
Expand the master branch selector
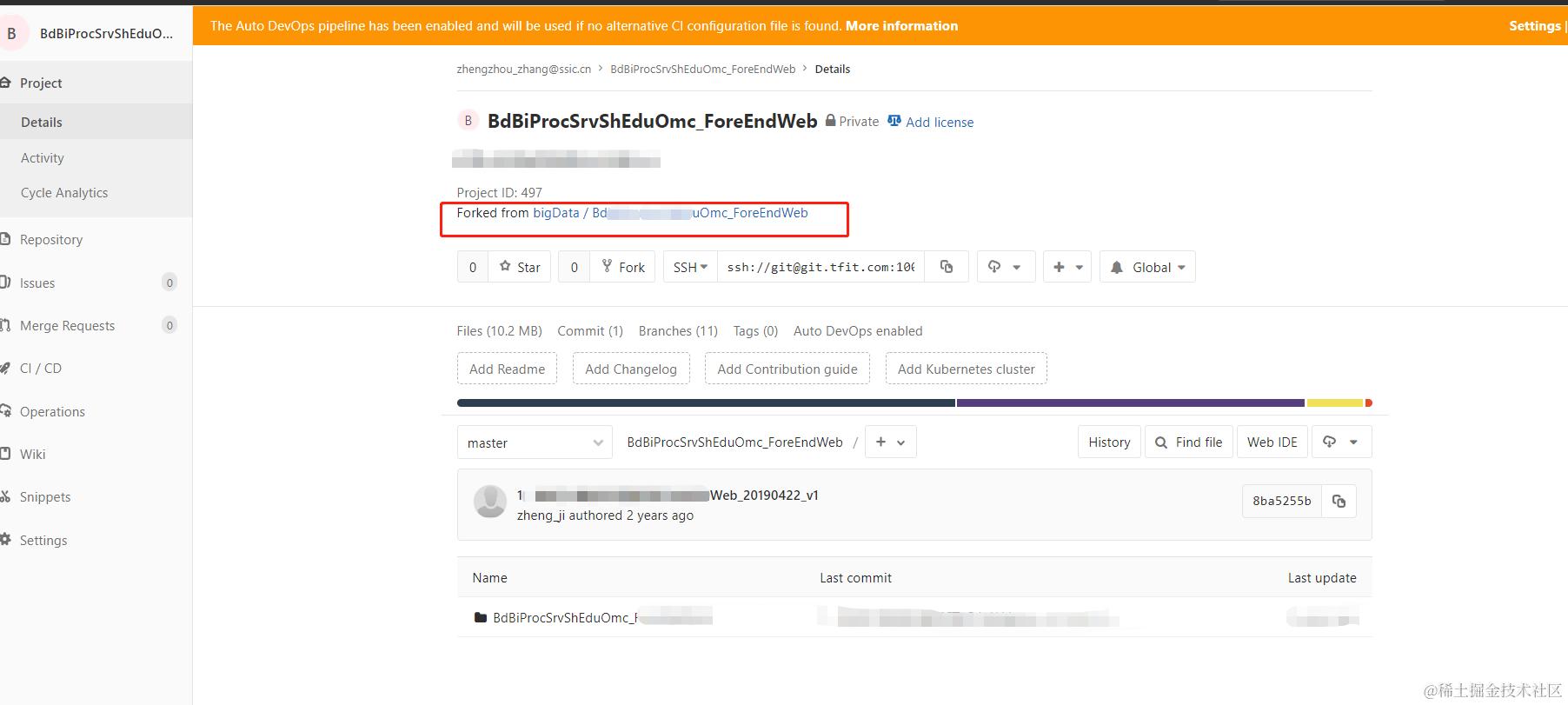535,442
